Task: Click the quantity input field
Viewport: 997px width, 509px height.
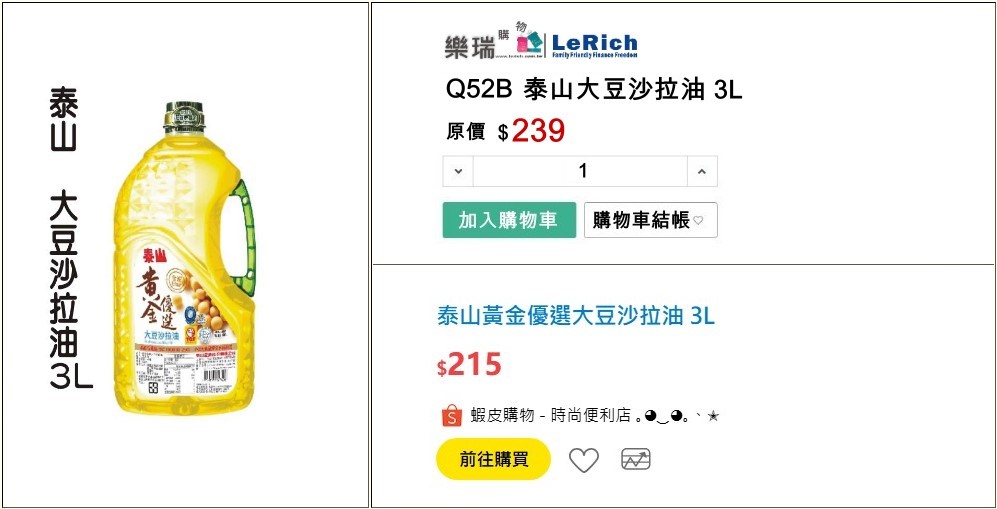Action: point(582,171)
